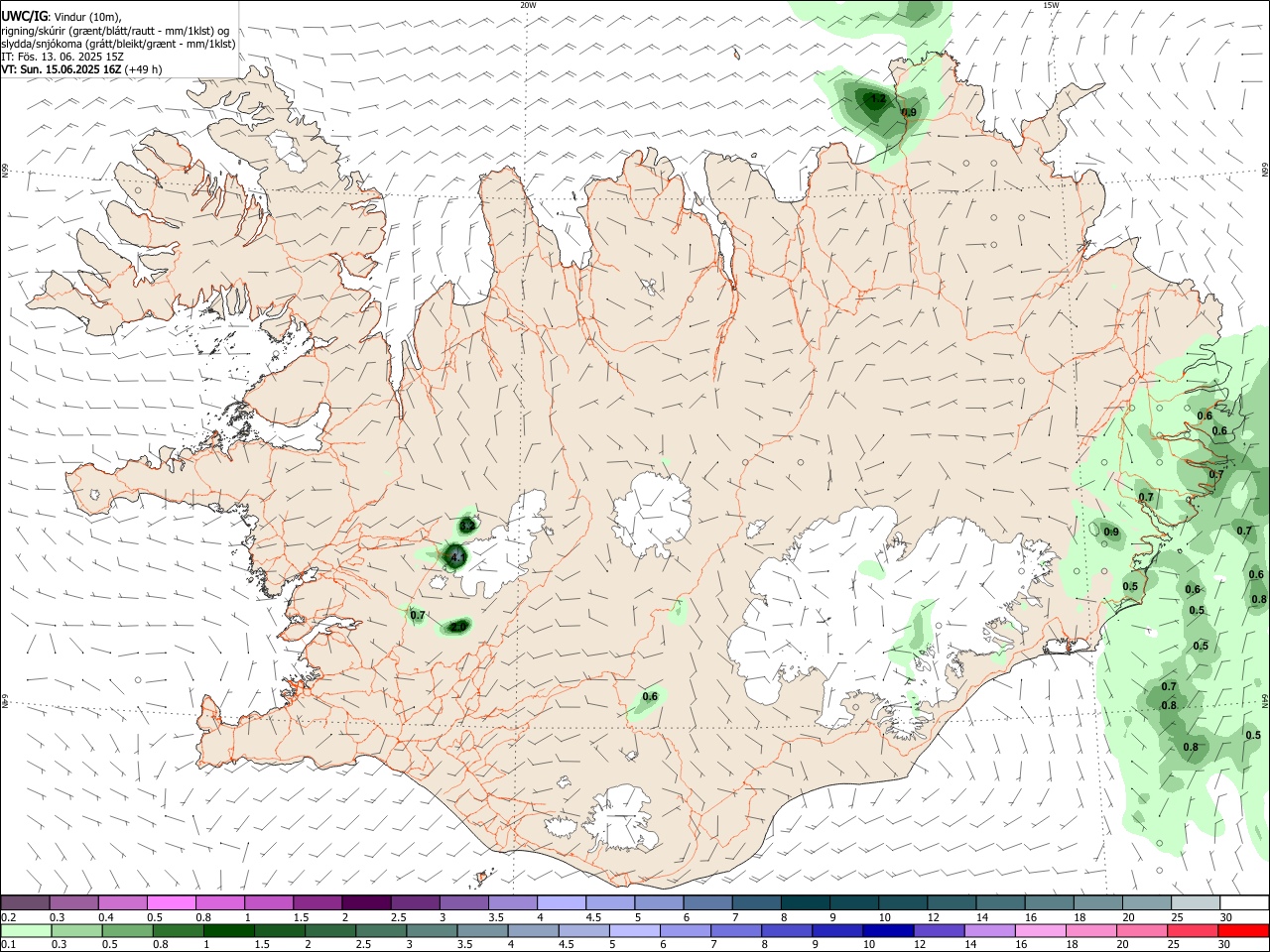Screen dimensions: 1270x952
Task: Click the 30 label in the upper legend
Action: [x=1225, y=917]
